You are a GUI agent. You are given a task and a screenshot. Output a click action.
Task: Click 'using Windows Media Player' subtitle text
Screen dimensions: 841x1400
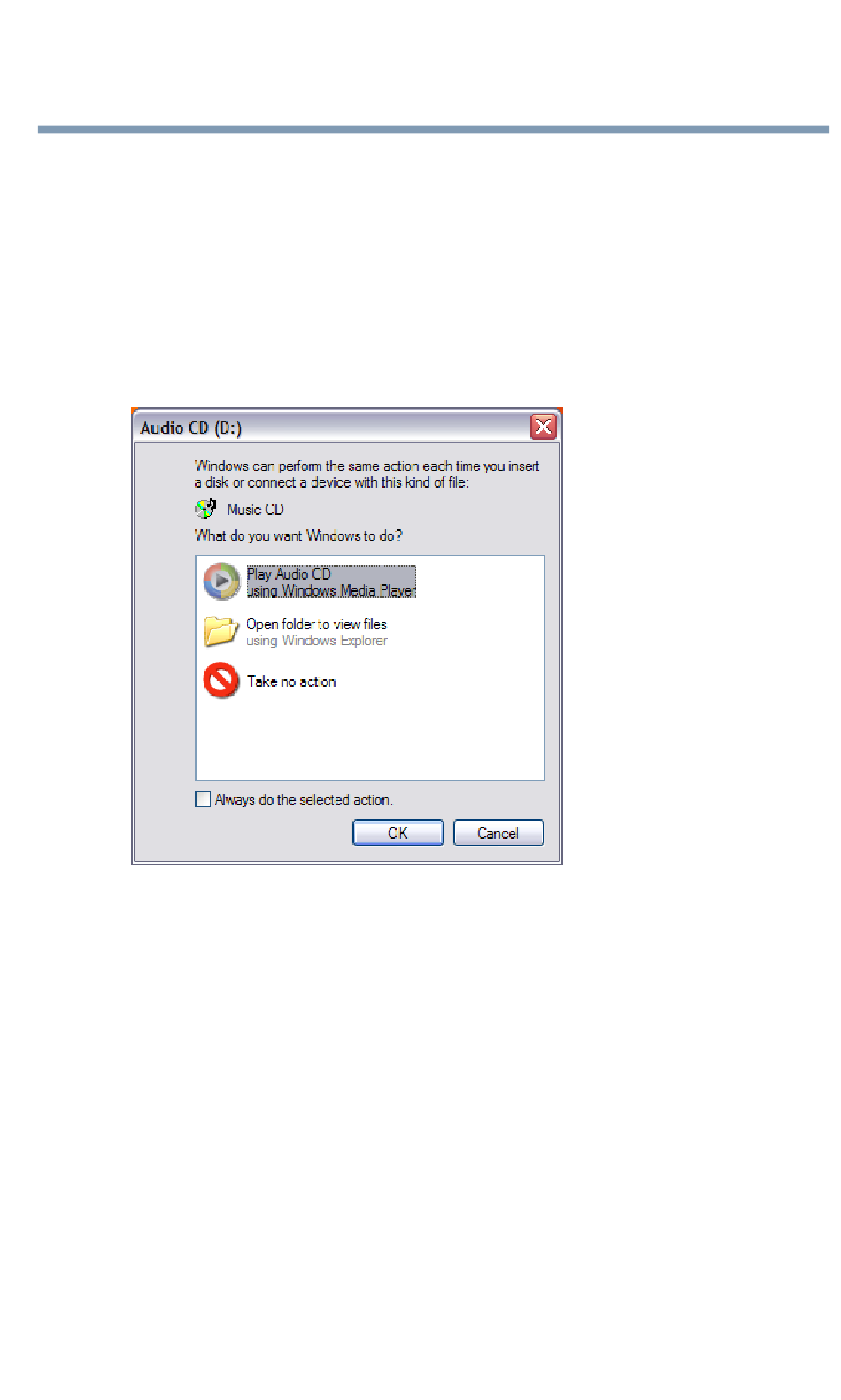point(331,590)
